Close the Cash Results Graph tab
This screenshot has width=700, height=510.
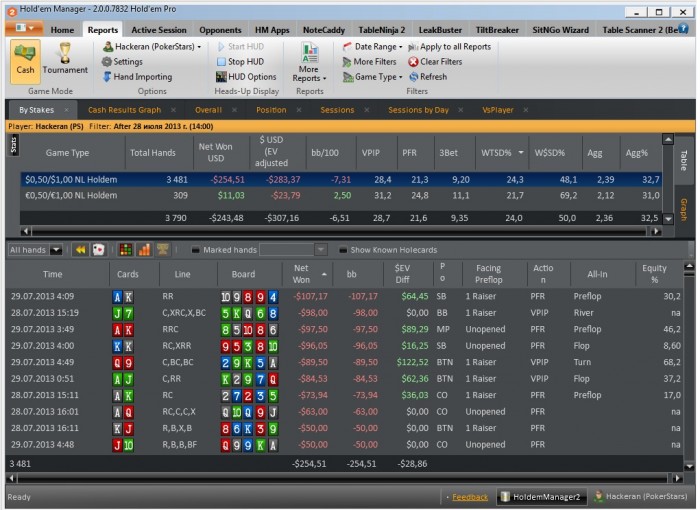(173, 110)
